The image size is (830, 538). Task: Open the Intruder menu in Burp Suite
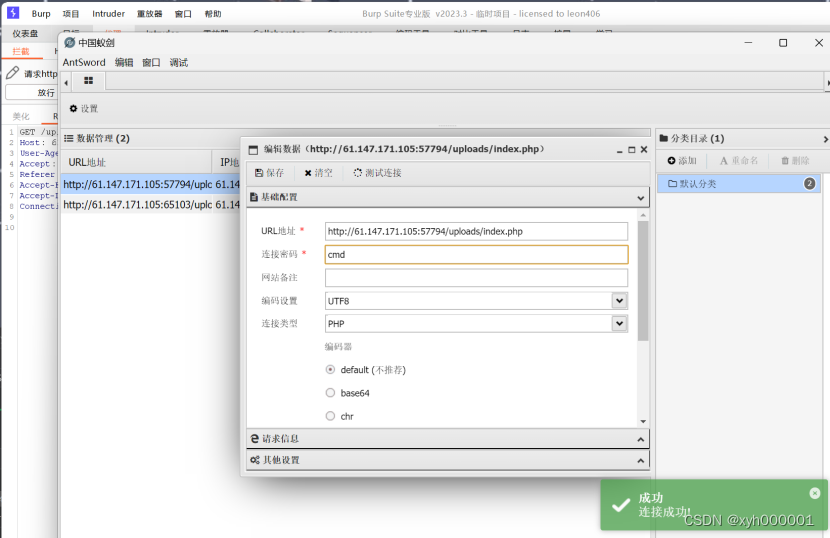click(x=109, y=14)
